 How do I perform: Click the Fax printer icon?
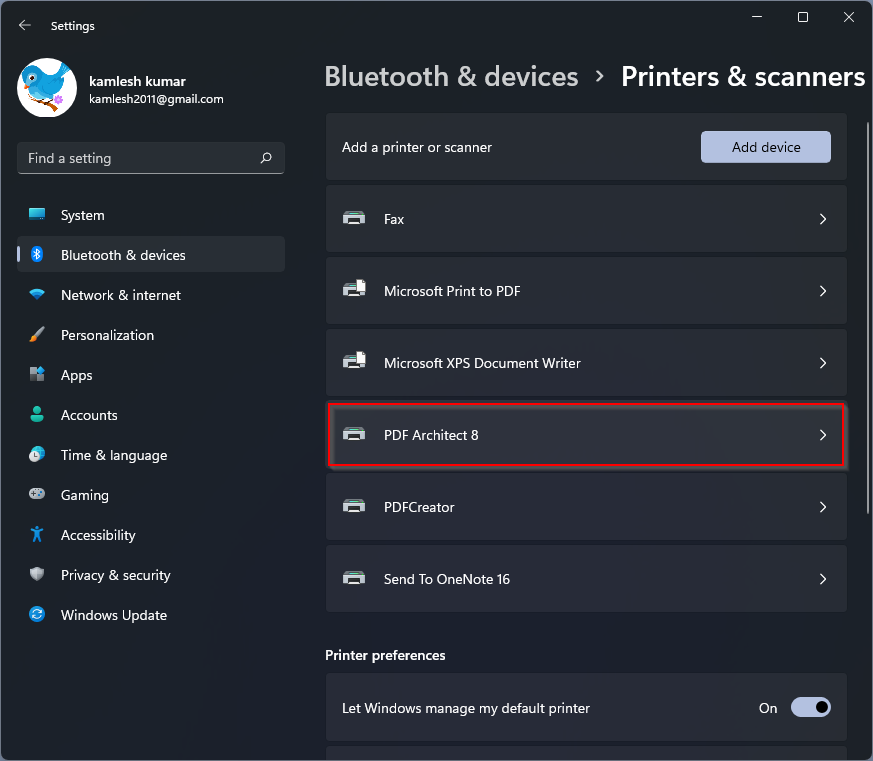(x=354, y=218)
